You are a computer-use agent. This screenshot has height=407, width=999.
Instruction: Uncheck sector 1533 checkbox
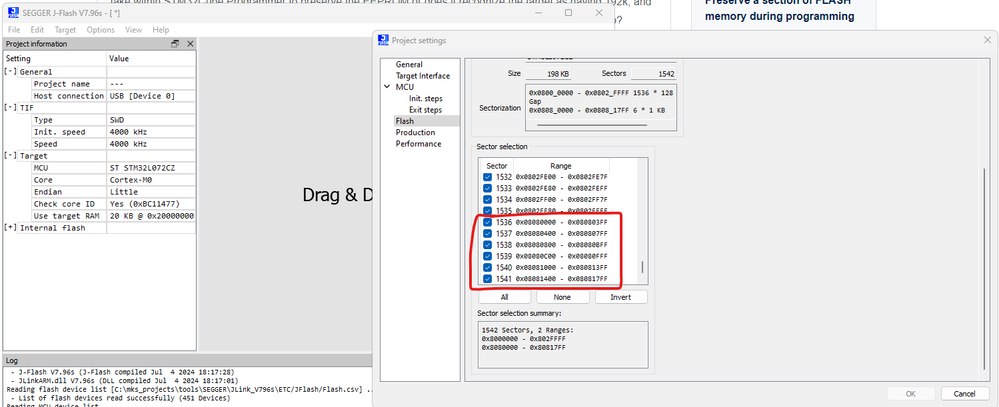click(x=487, y=189)
